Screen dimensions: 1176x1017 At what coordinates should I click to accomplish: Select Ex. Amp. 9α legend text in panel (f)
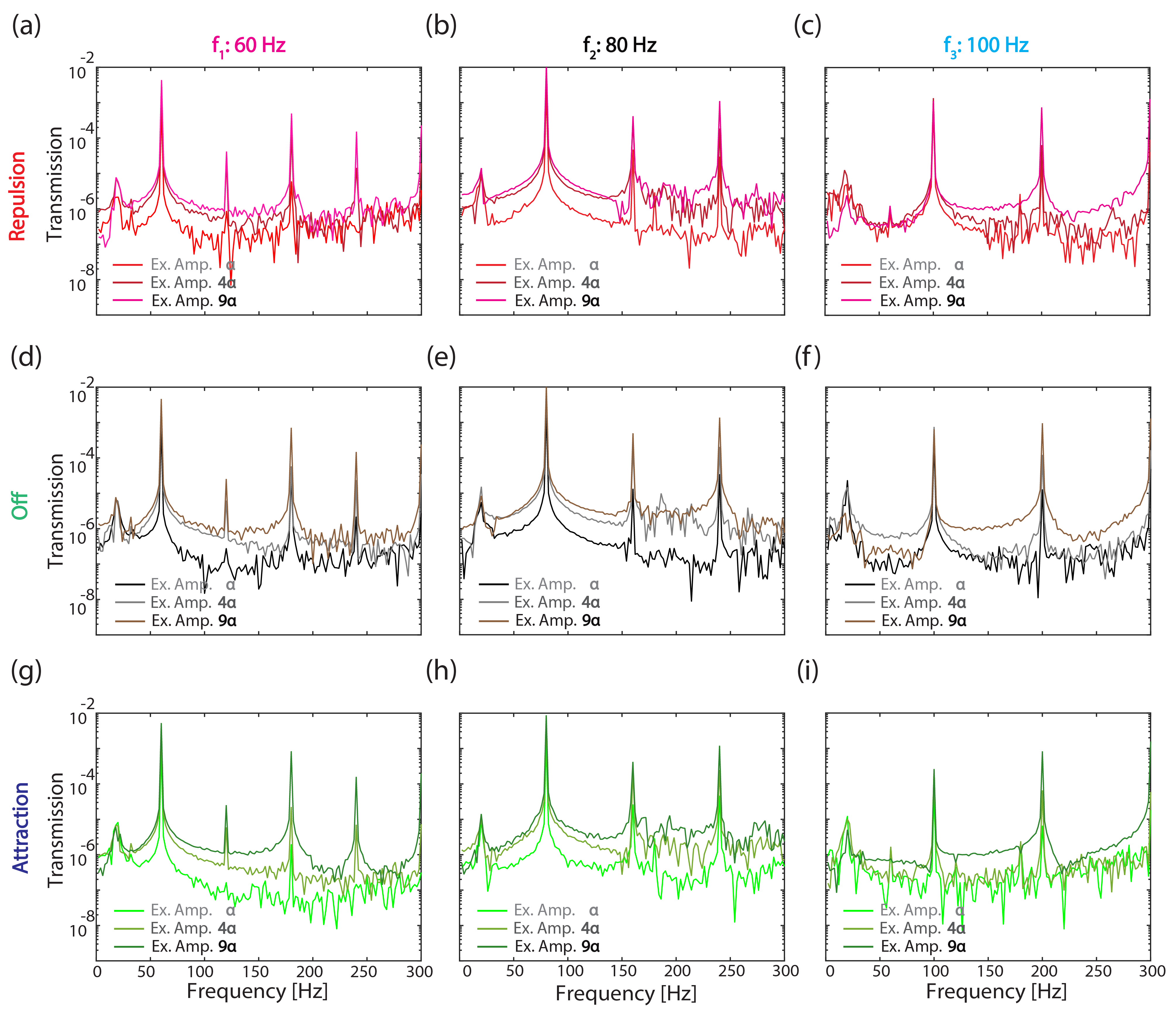pos(923,621)
